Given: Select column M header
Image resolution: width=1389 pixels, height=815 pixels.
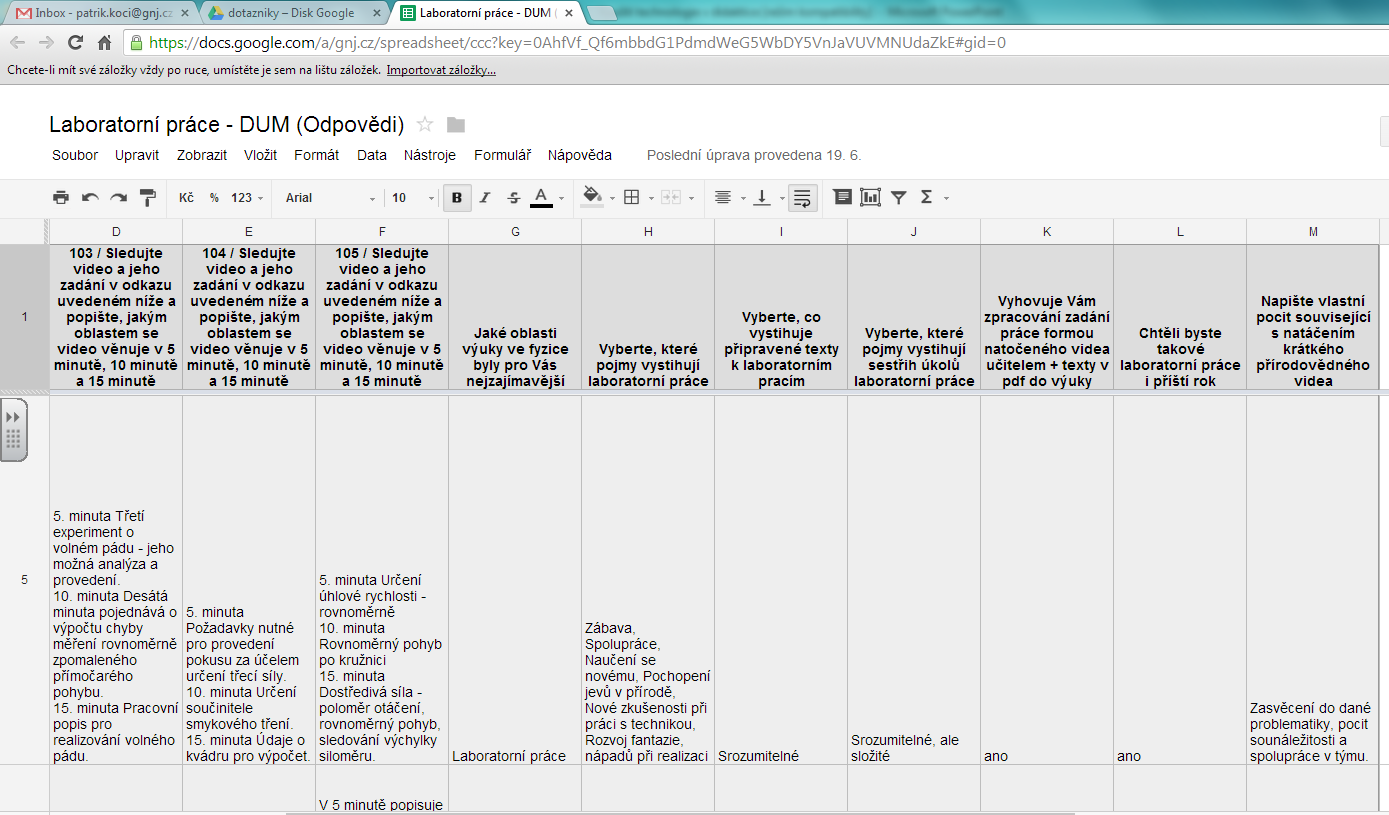Looking at the screenshot, I should [1313, 231].
